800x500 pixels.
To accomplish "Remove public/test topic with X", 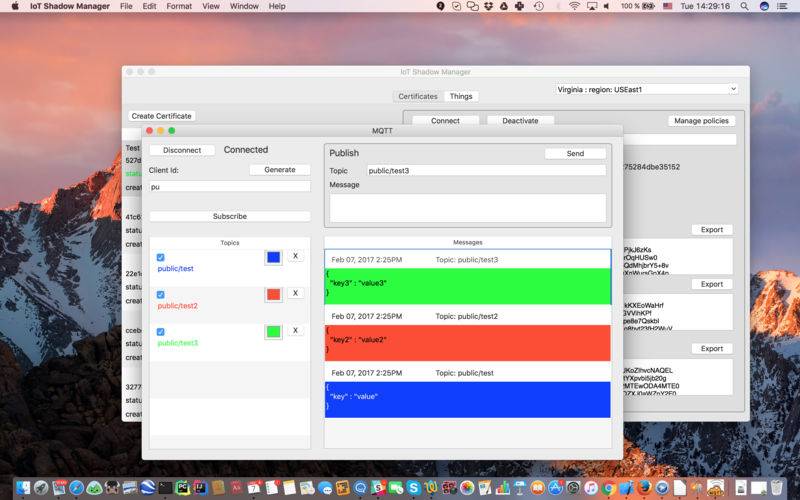I will (x=295, y=256).
